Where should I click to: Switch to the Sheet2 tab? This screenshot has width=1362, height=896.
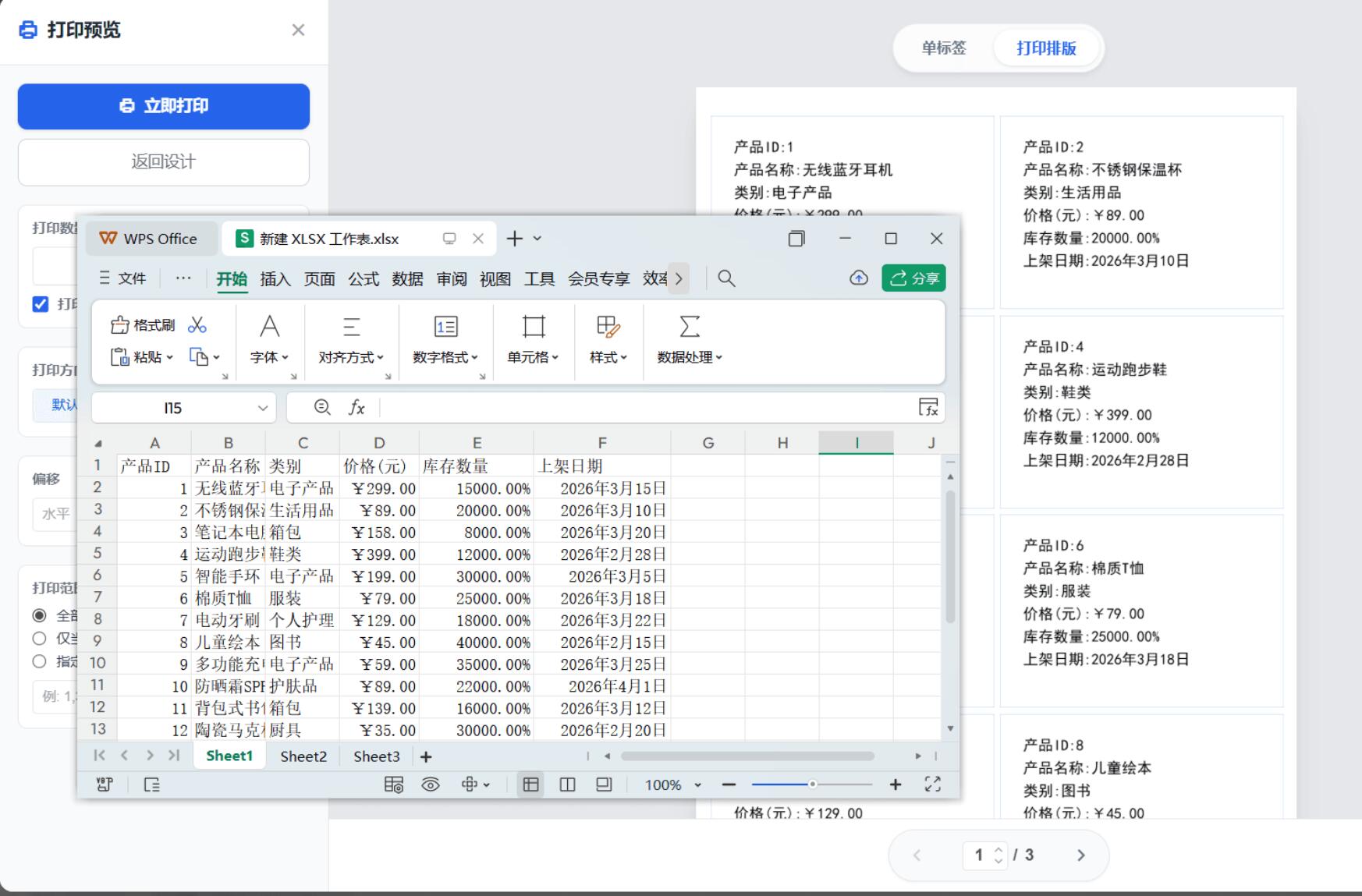[303, 756]
